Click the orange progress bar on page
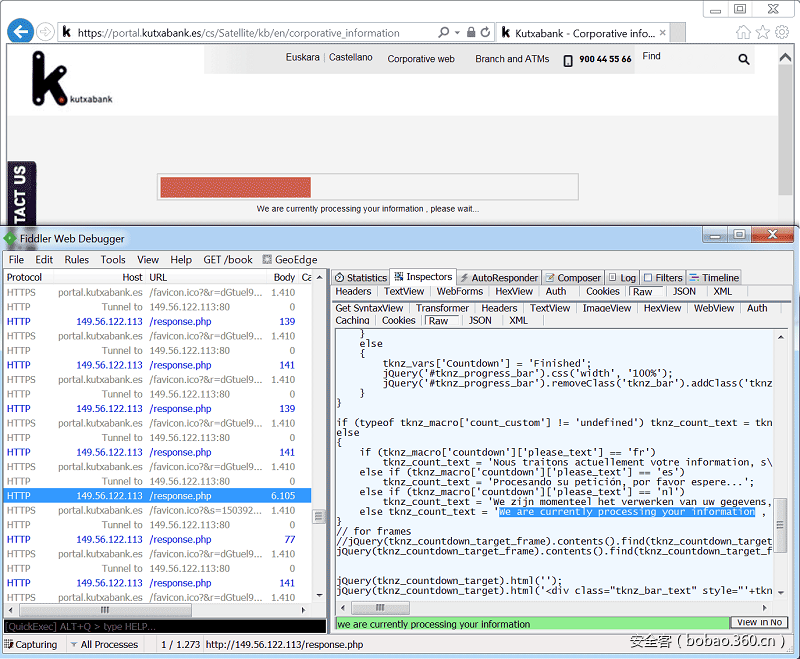 click(236, 187)
